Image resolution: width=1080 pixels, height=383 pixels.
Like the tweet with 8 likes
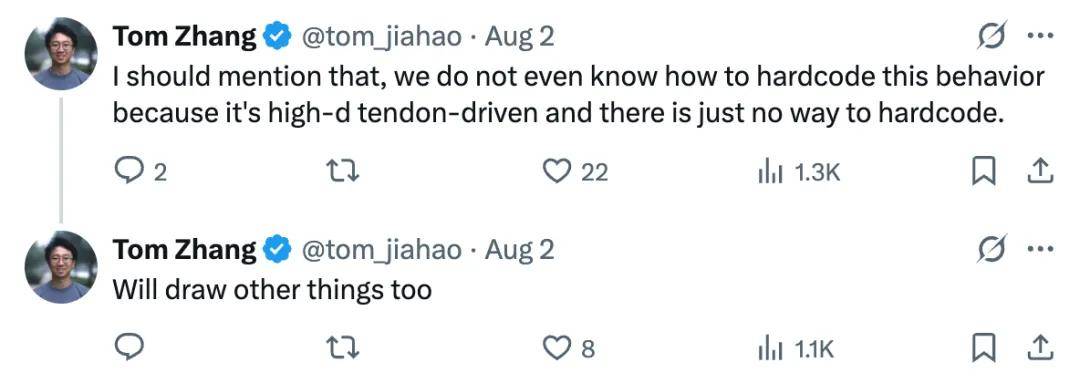pyautogui.click(x=569, y=349)
